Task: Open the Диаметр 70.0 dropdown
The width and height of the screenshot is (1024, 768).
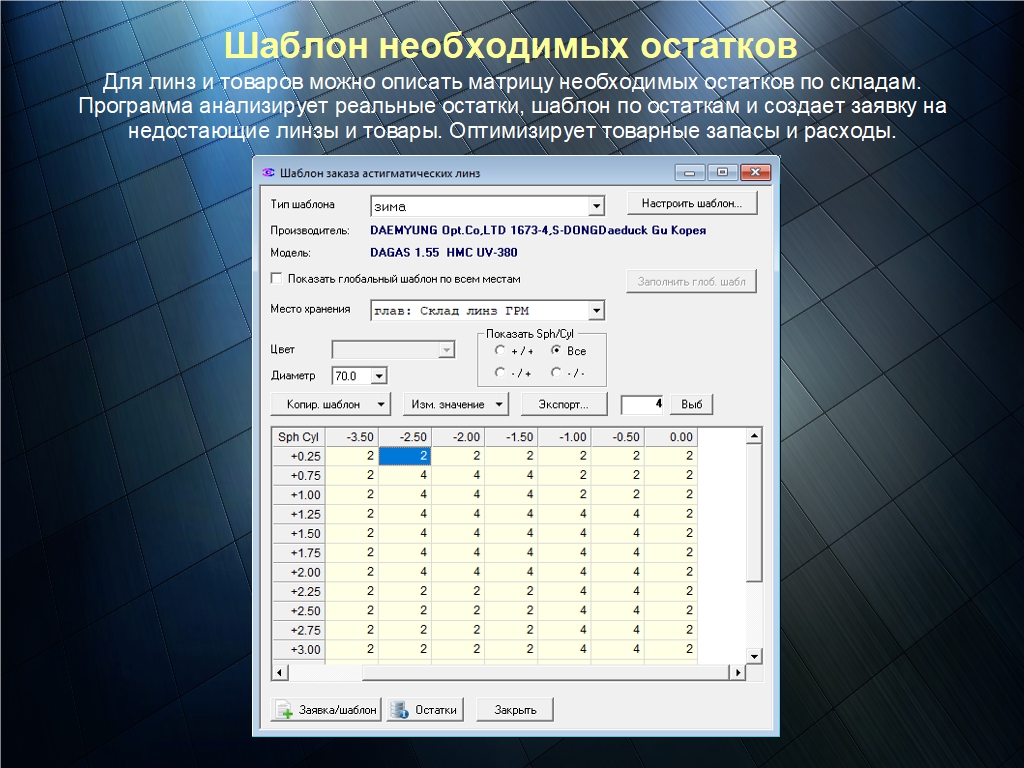Action: (379, 377)
